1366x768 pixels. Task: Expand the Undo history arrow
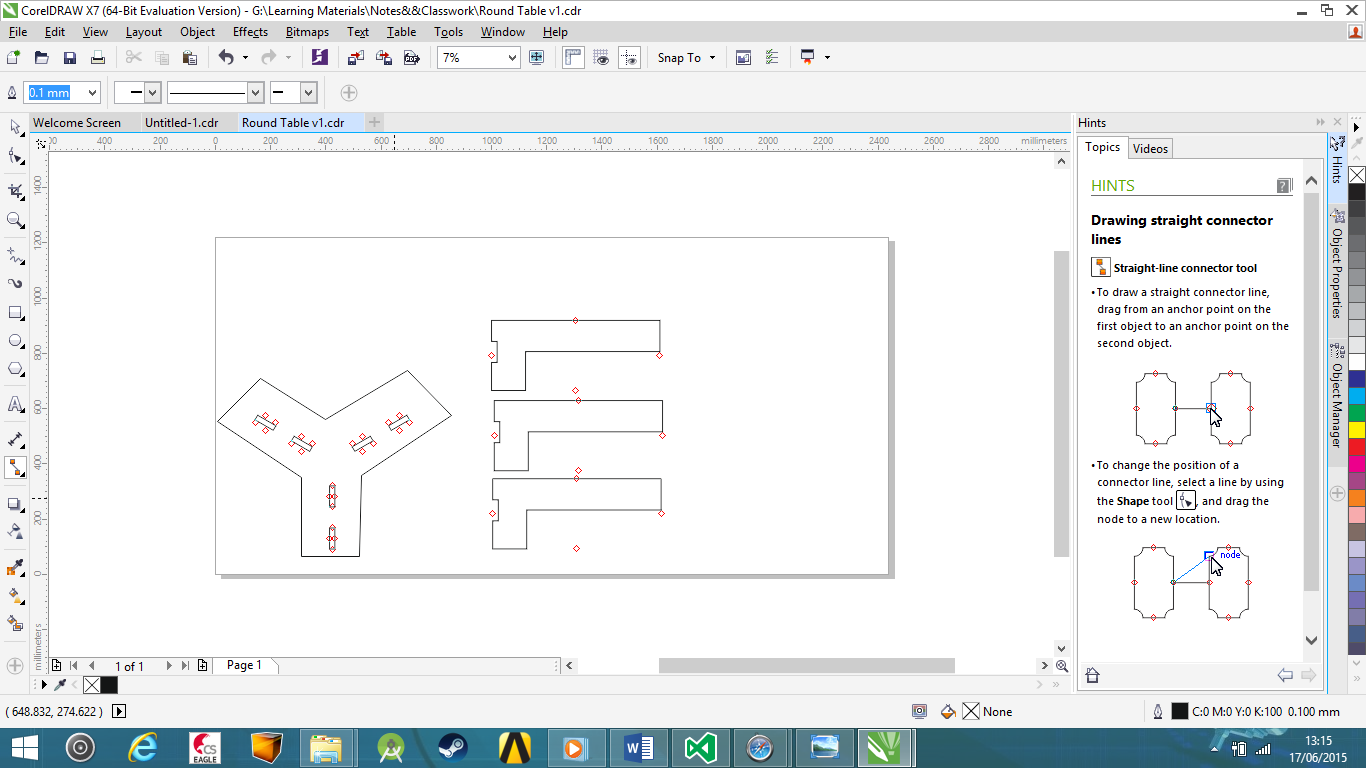click(246, 58)
